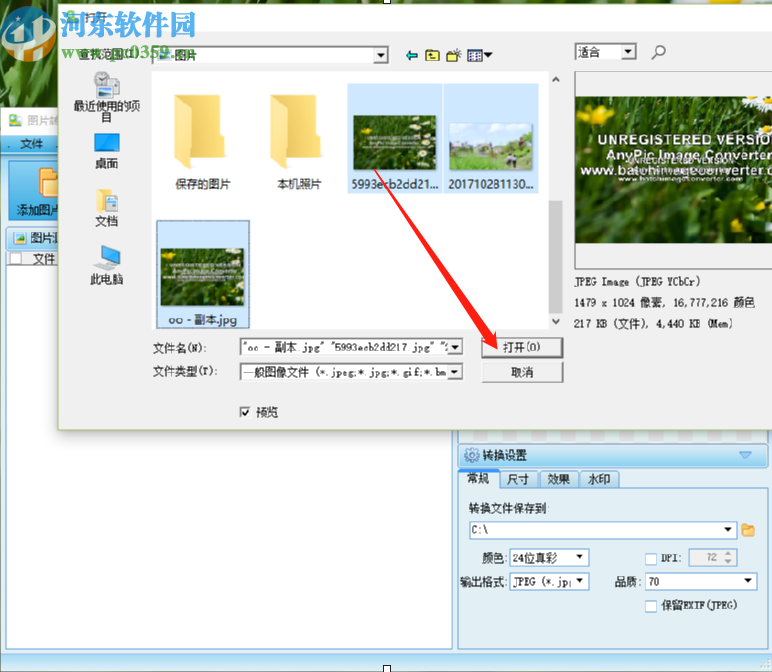This screenshot has width=772, height=672.
Task: Open the 品质 70 dropdown
Action: [x=748, y=581]
